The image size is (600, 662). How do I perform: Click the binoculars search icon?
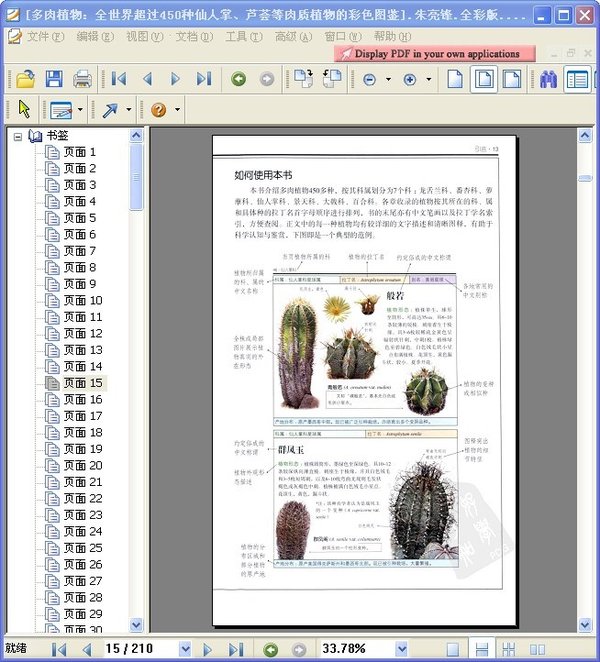(548, 79)
